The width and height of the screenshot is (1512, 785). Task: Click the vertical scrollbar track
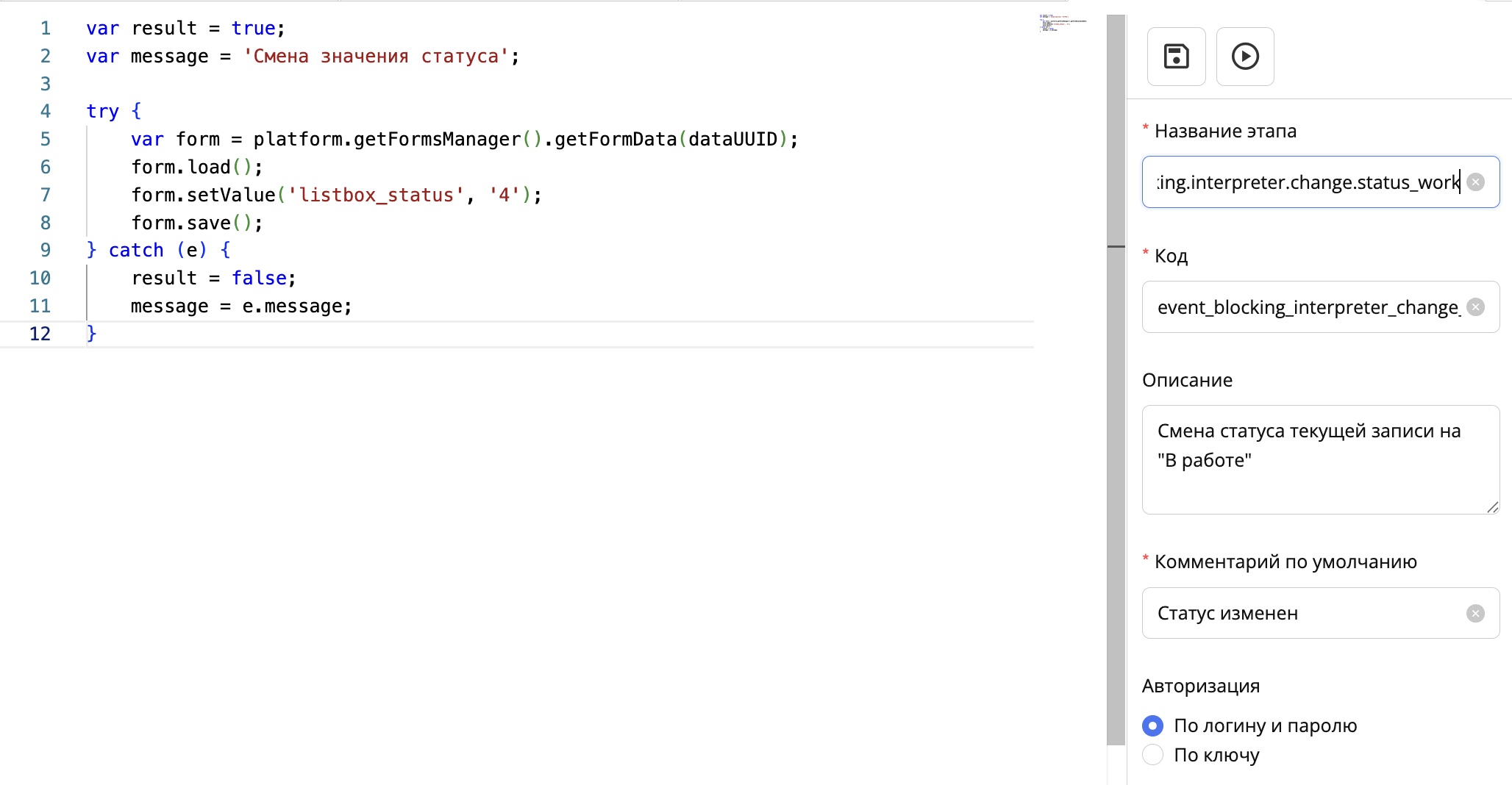(1116, 515)
